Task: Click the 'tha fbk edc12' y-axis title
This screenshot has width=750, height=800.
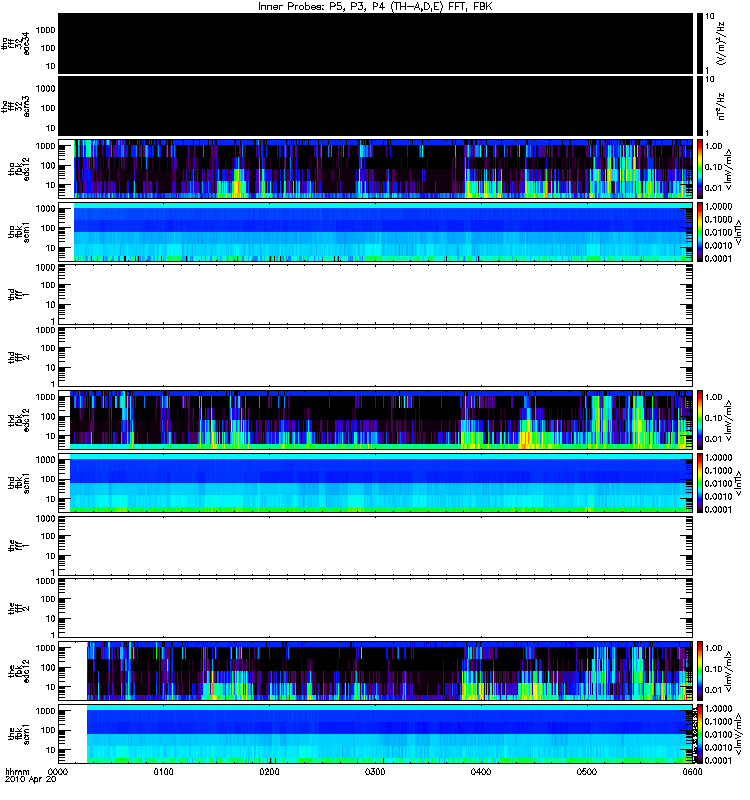Action: tap(19, 169)
